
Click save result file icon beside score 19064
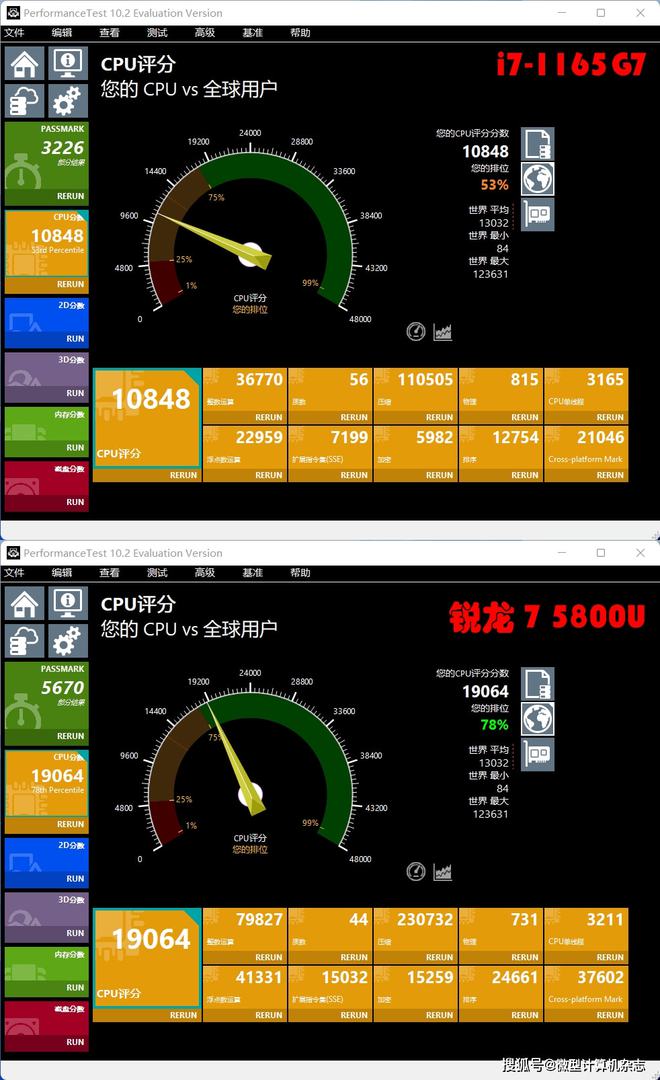537,684
